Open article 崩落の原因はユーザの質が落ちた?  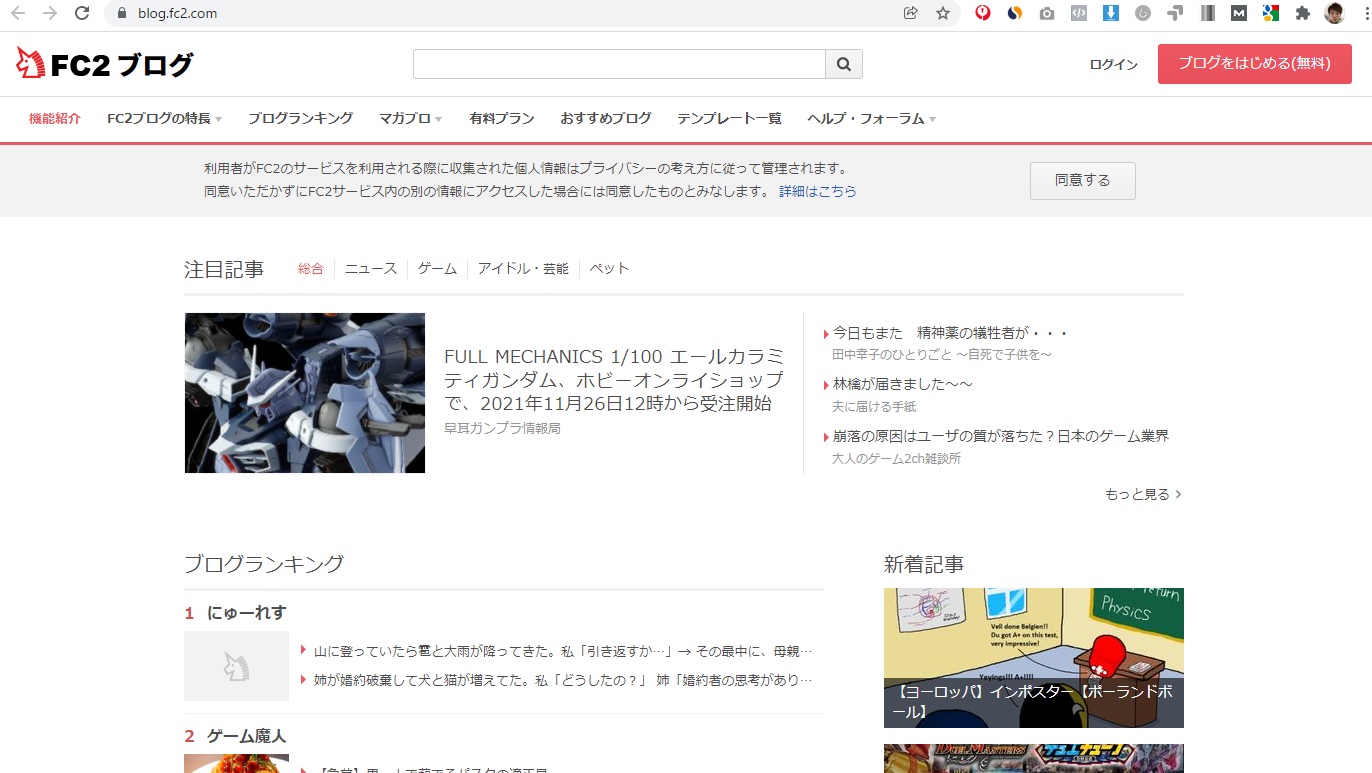(x=1001, y=436)
